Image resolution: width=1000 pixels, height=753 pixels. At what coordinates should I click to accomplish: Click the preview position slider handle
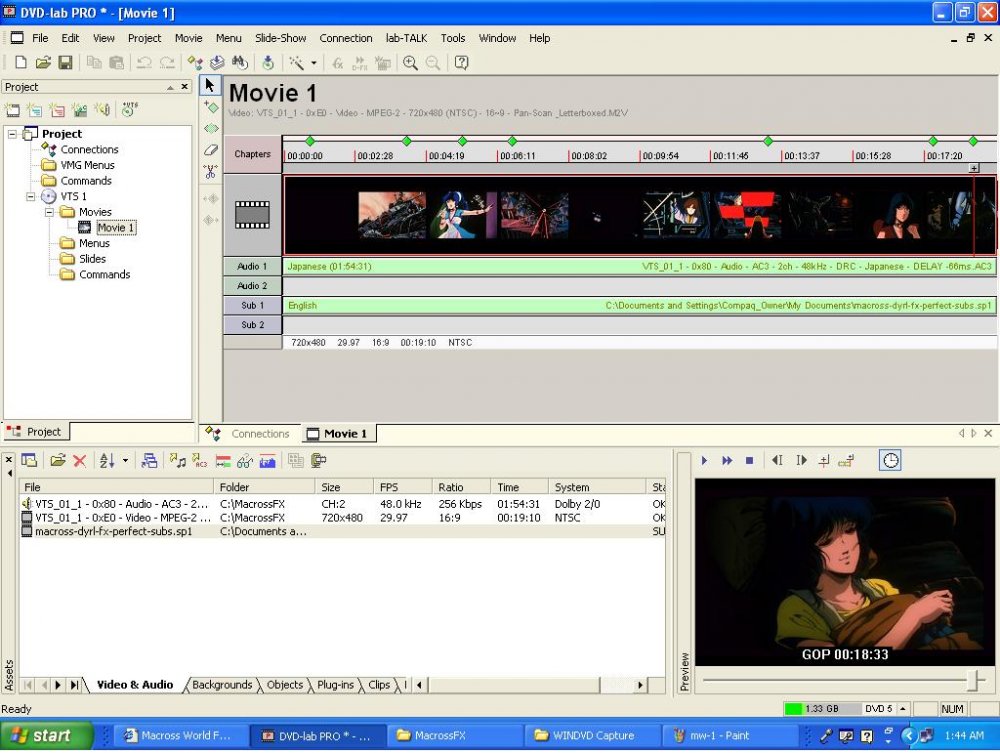pos(975,680)
